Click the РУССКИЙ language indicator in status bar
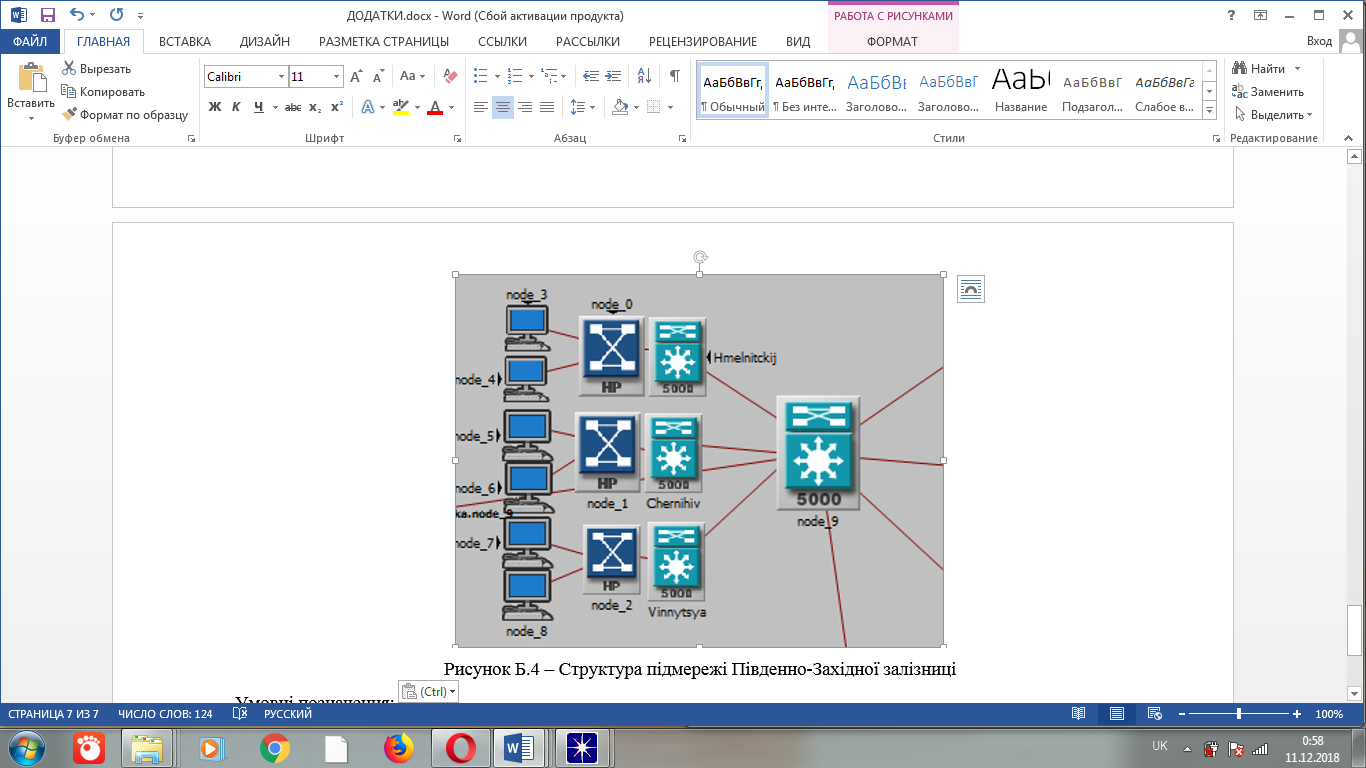 288,714
